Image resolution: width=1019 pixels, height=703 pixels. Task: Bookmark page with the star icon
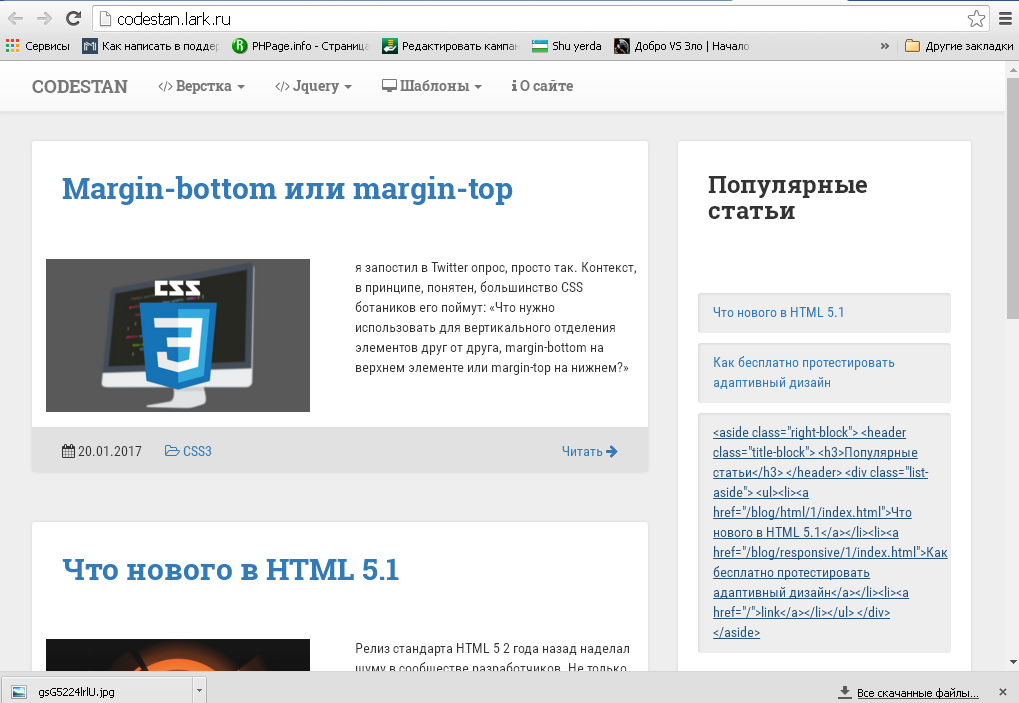point(975,19)
